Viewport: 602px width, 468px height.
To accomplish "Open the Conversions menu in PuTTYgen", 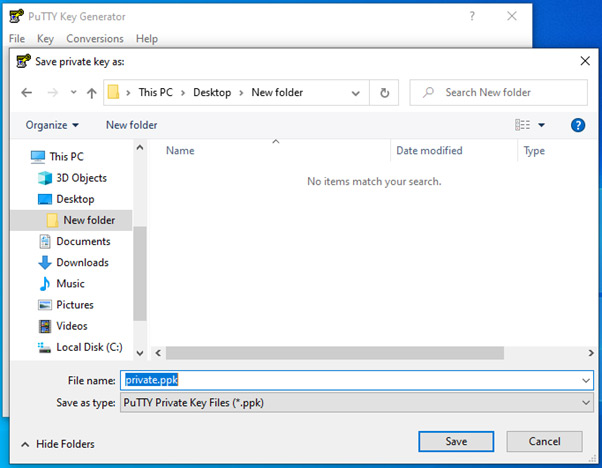I will [95, 39].
